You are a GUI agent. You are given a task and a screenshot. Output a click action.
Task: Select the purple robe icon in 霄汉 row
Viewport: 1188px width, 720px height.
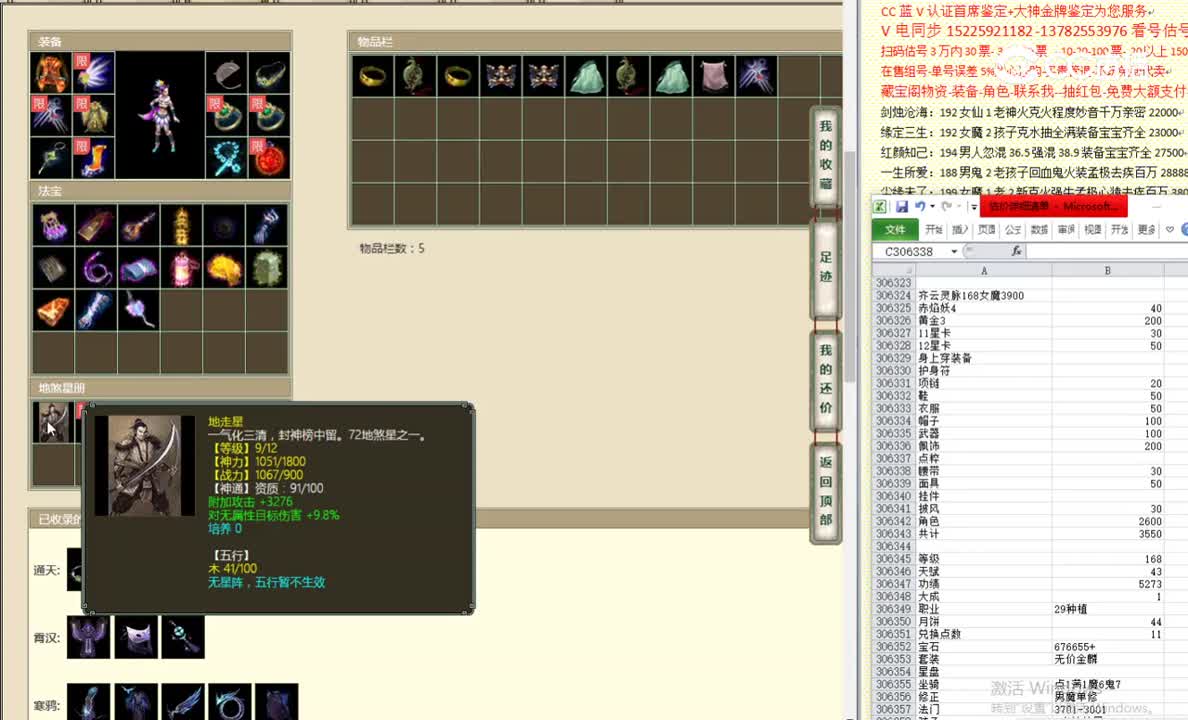coord(89,637)
